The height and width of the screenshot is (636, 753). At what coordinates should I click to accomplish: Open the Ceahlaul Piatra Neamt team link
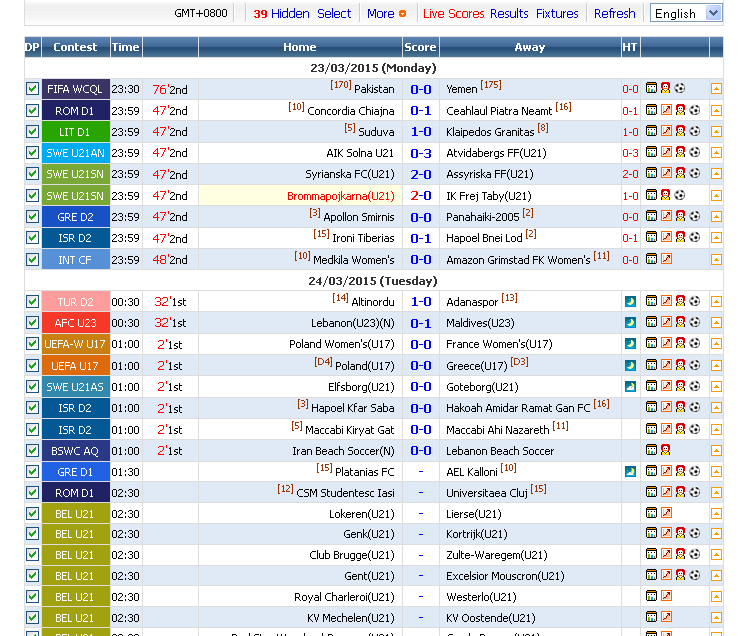(x=499, y=111)
